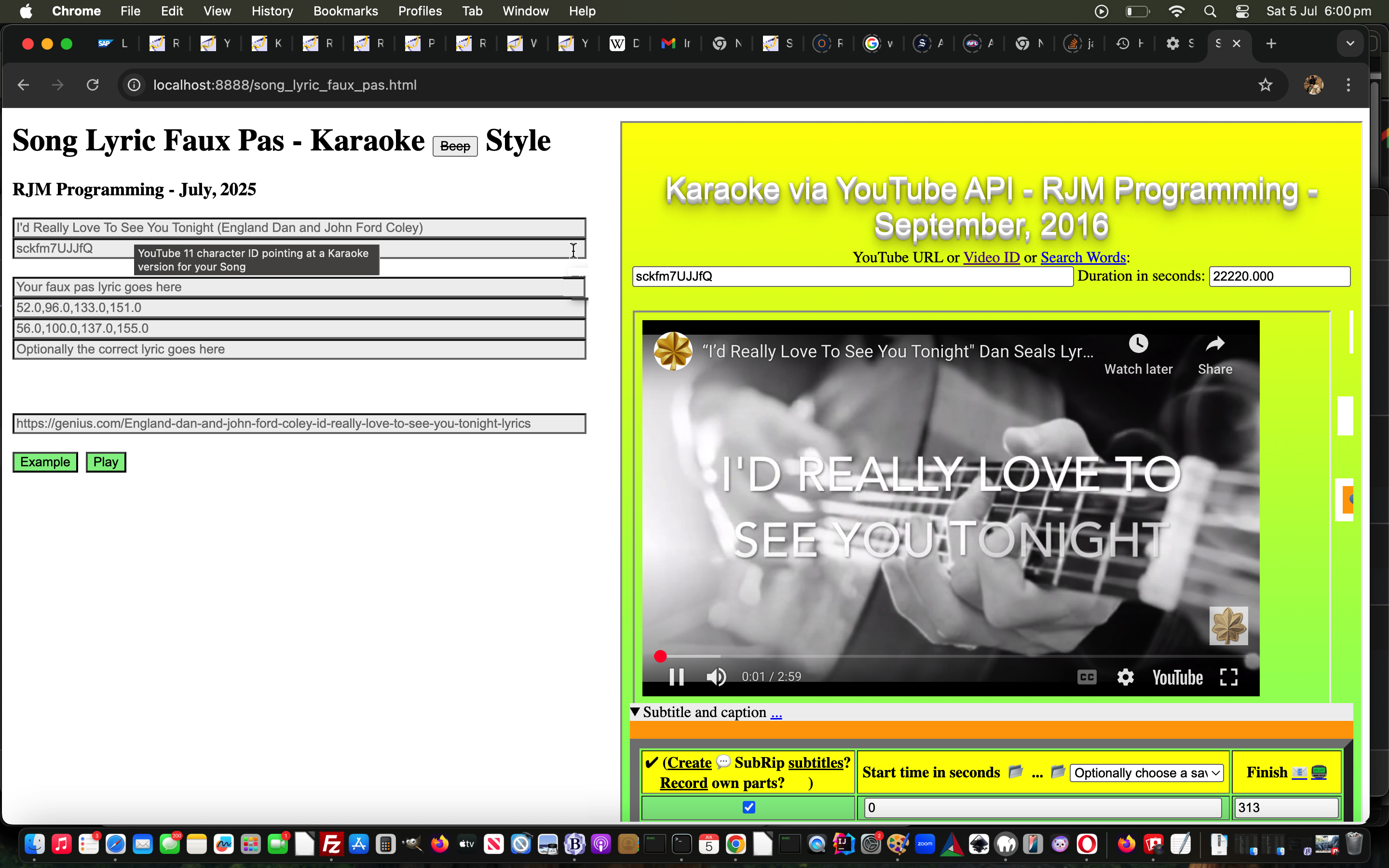Click first folder icon after Start time
This screenshot has height=868, width=1389.
(x=1015, y=772)
